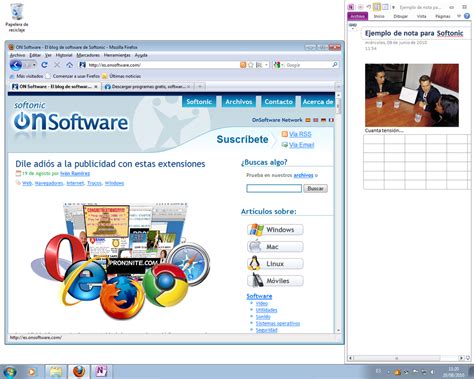The image size is (474, 379).
Task: Click the blog search text field
Action: click(274, 189)
